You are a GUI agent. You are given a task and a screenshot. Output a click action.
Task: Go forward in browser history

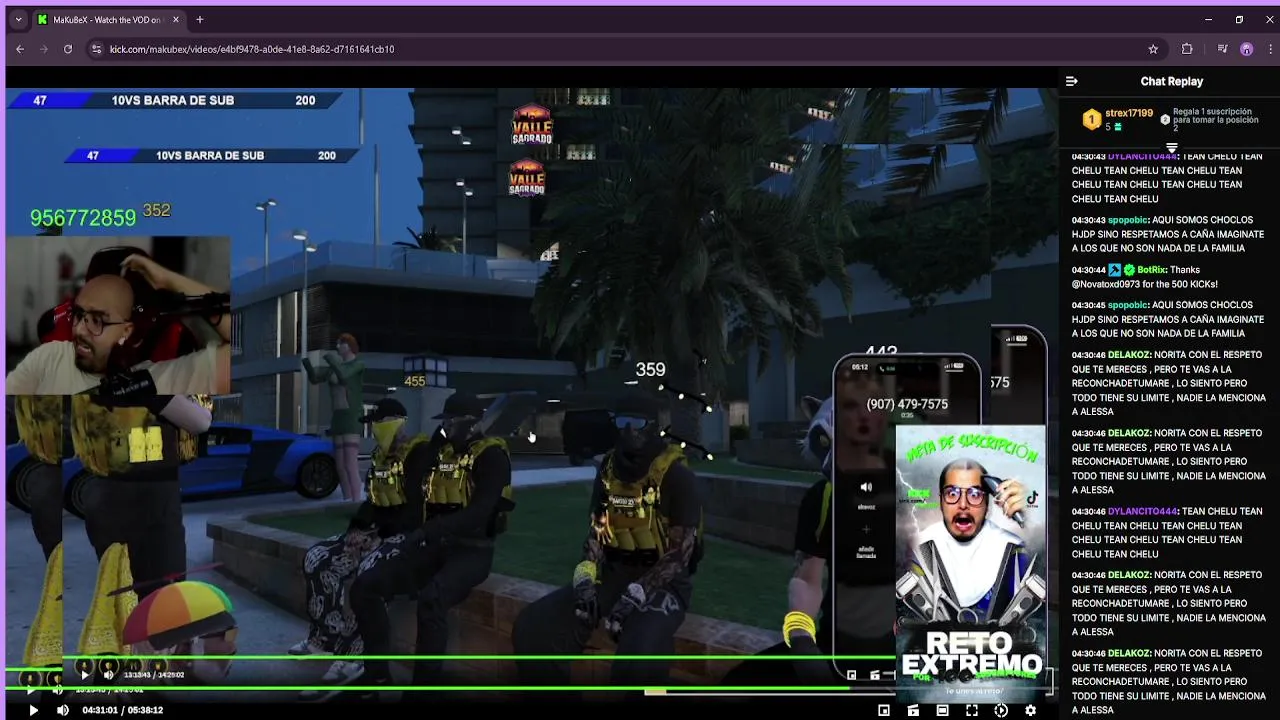click(44, 49)
